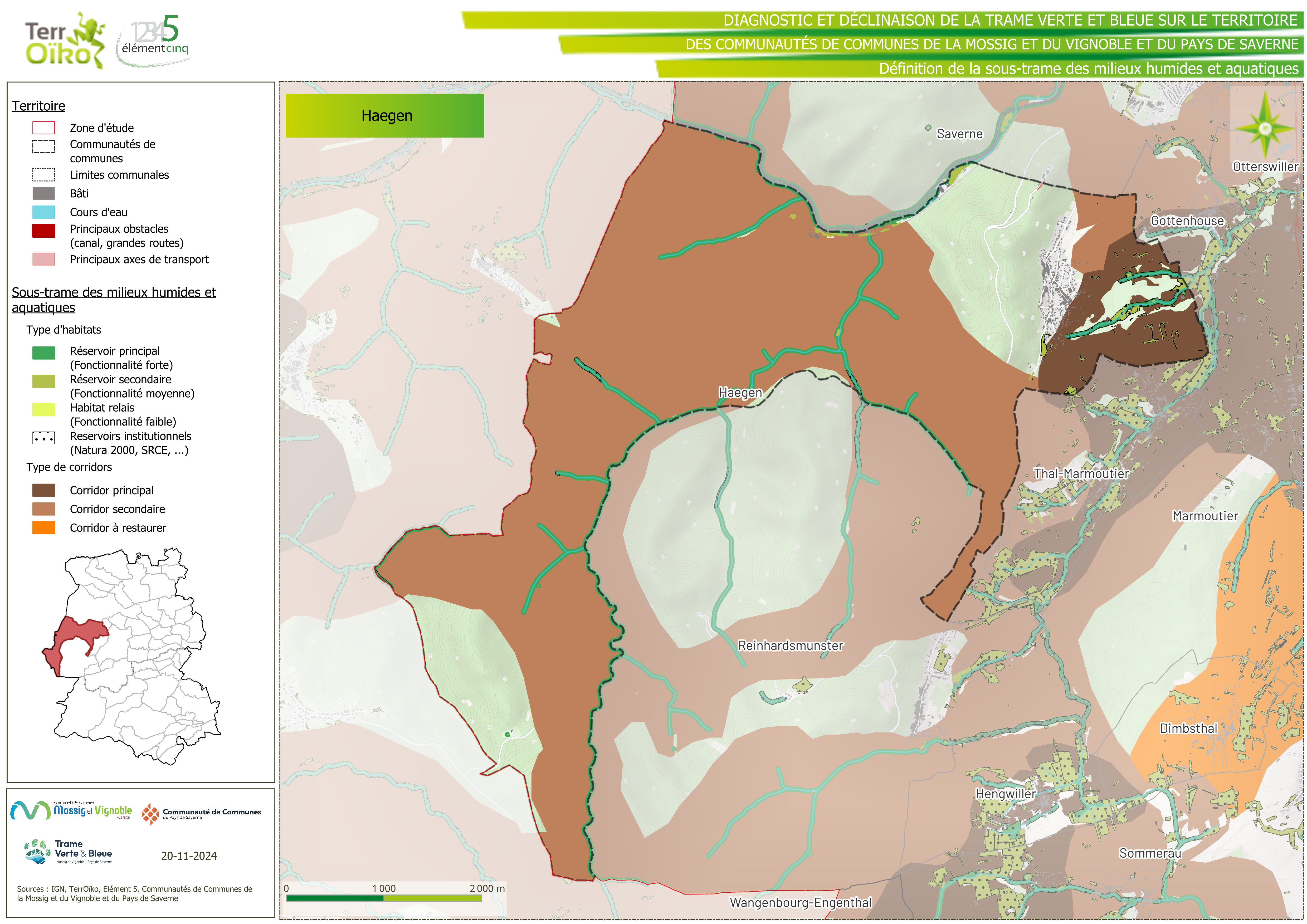Click the Mossig et Vignoble logo
The width and height of the screenshot is (1307, 924).
(72, 811)
